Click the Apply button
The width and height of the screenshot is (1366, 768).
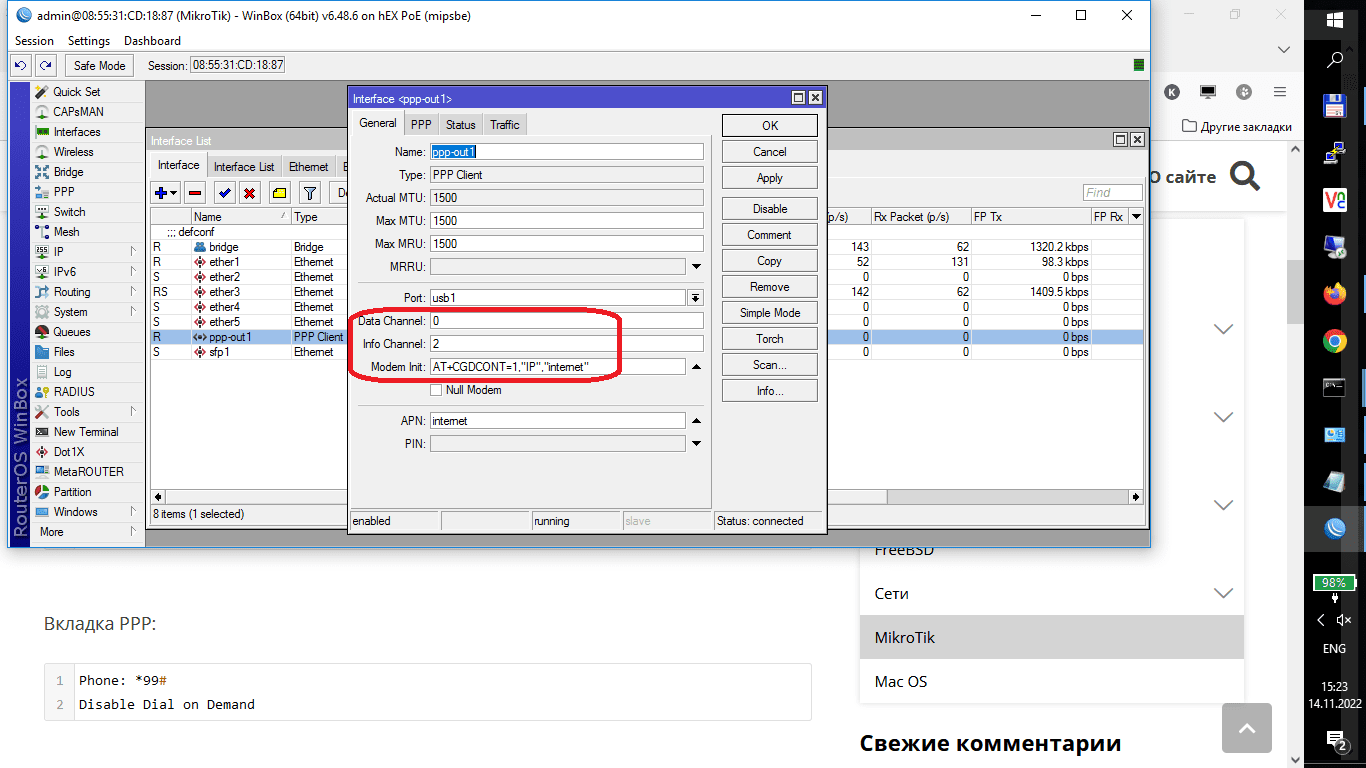tap(769, 178)
